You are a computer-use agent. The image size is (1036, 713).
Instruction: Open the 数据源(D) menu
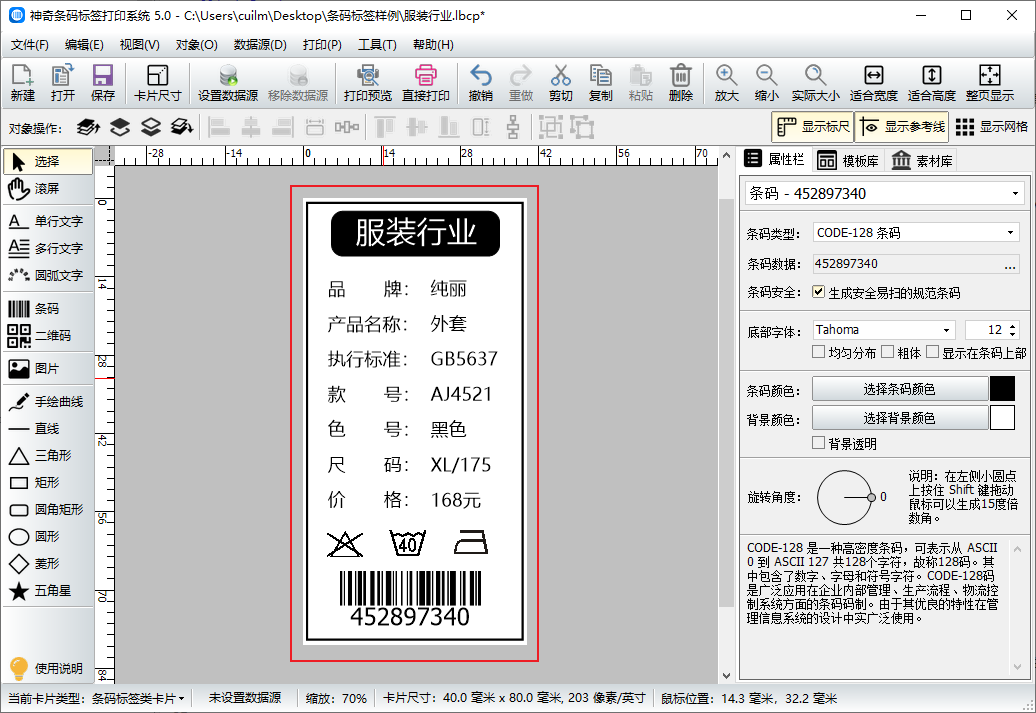(x=260, y=45)
